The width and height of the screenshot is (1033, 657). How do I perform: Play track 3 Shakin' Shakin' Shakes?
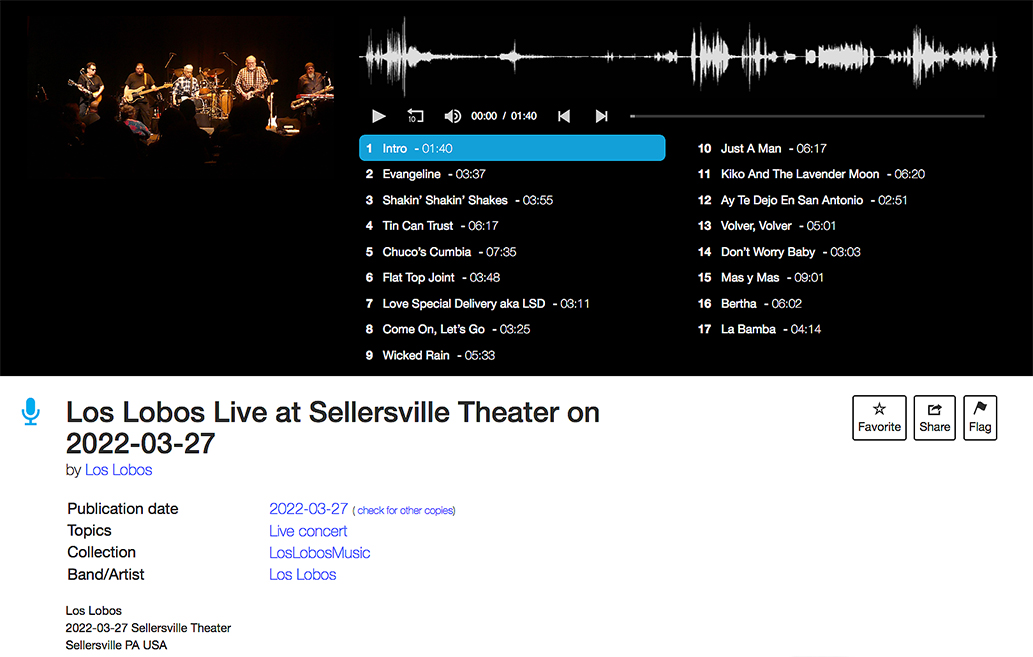click(x=512, y=200)
